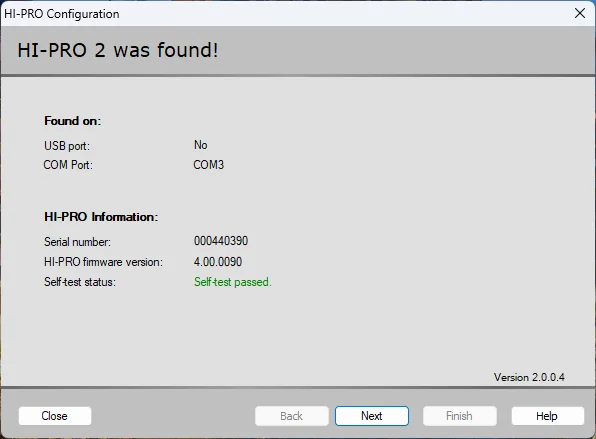Click the disabled Back button
The width and height of the screenshot is (596, 439).
click(x=292, y=416)
